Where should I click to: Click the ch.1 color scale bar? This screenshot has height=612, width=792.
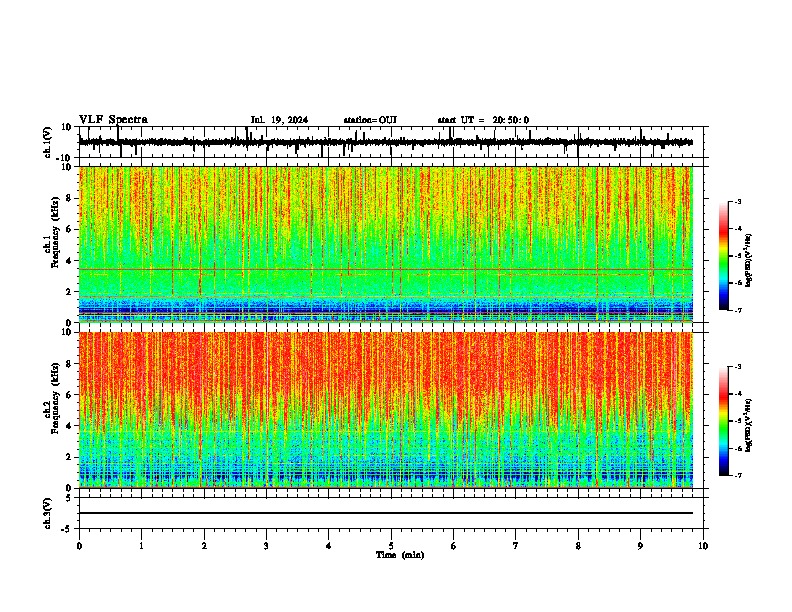pyautogui.click(x=724, y=256)
